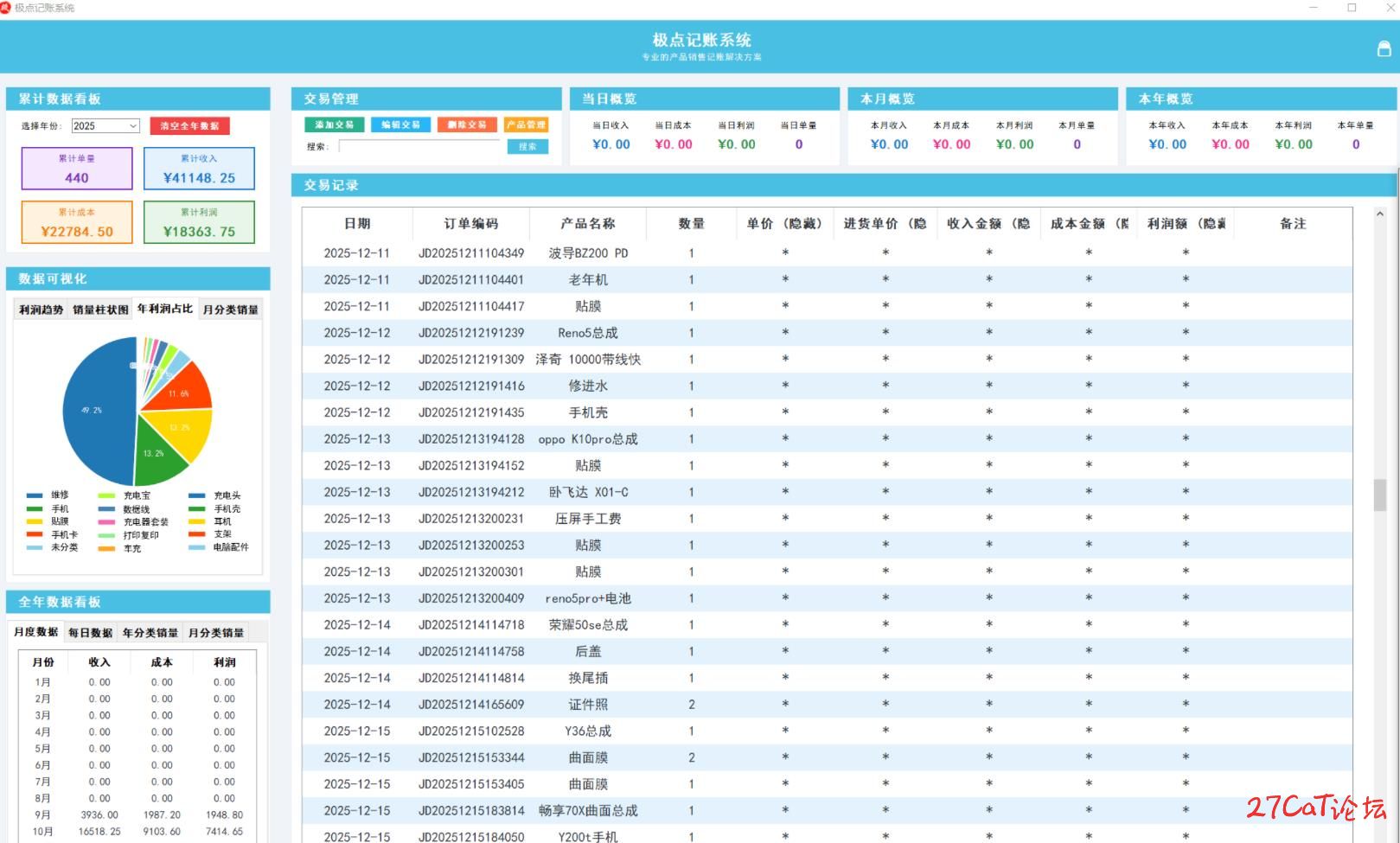
Task: Switch to the 利润趋势 chart tab
Action: pos(42,310)
